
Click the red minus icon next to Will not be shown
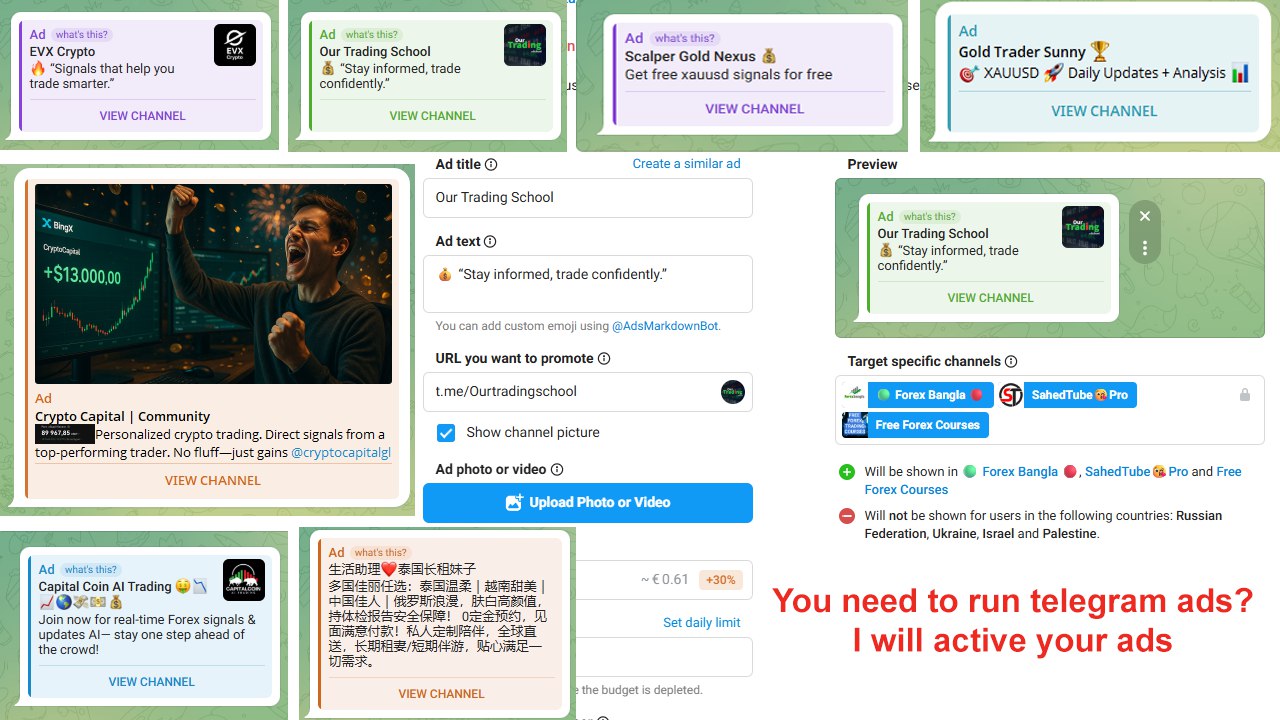[x=847, y=516]
